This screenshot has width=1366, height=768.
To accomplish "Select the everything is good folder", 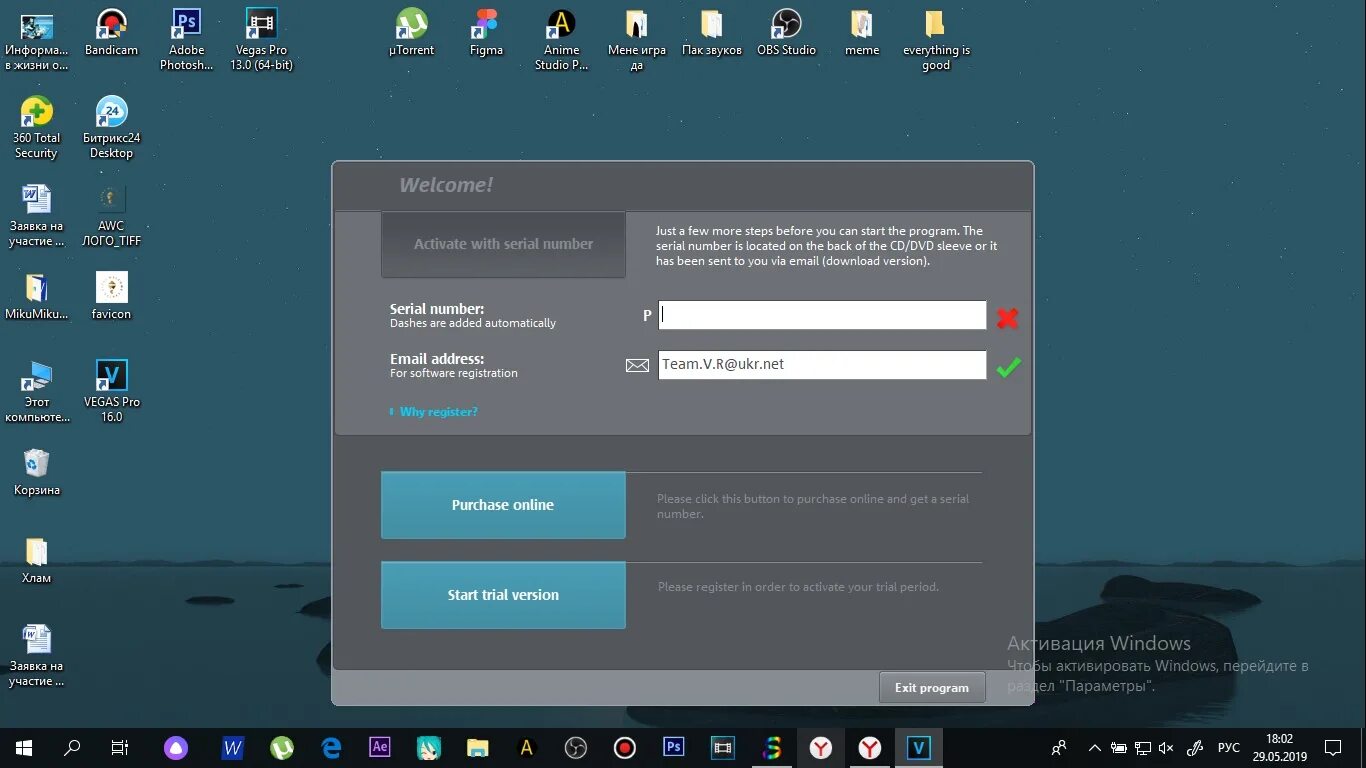I will (x=936, y=40).
